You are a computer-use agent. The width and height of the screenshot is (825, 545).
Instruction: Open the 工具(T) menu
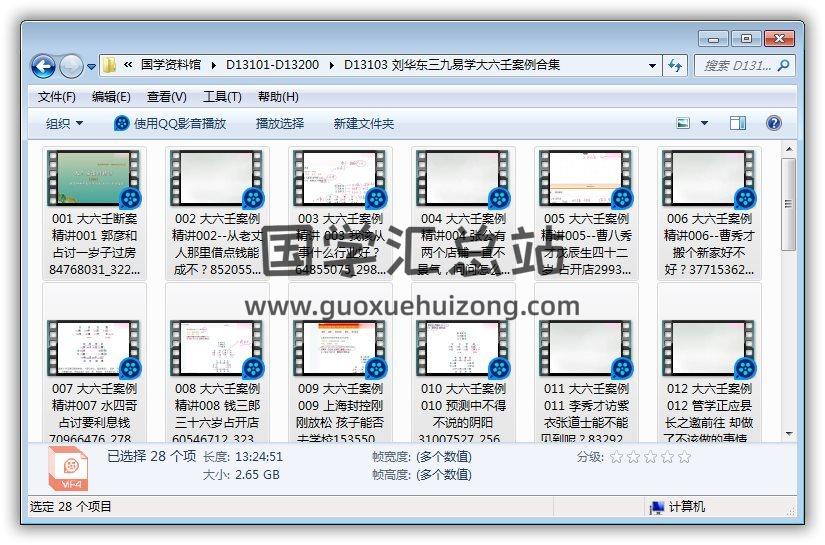(x=222, y=97)
